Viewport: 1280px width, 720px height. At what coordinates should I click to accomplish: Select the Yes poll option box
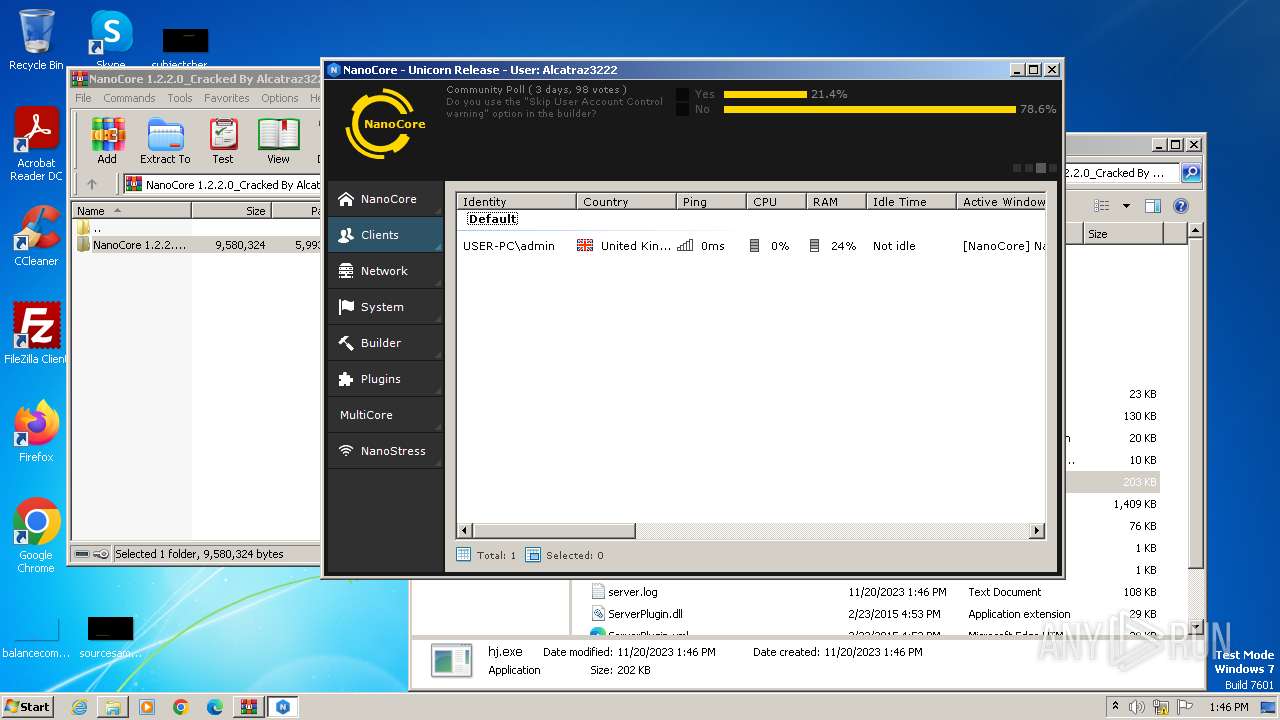pos(682,94)
